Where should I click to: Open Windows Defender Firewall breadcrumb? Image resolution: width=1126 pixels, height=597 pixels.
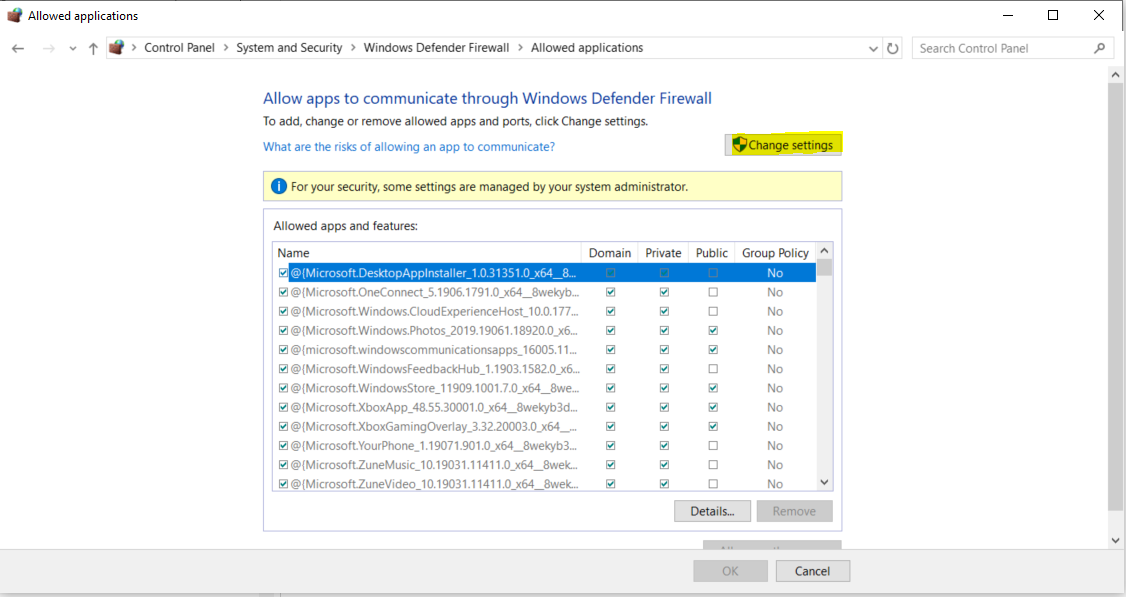[436, 47]
